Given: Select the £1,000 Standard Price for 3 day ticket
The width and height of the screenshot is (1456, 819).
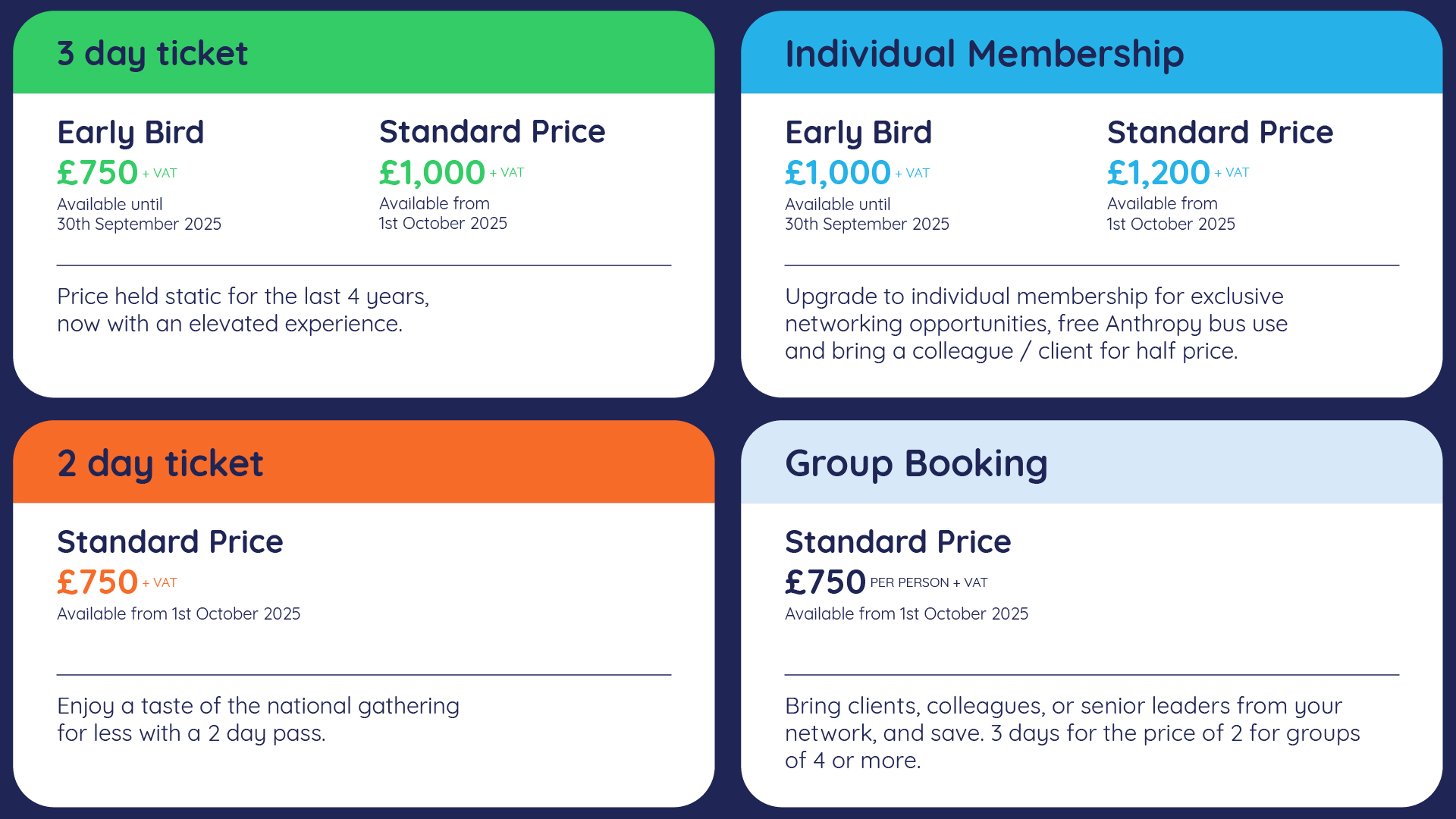Looking at the screenshot, I should (x=432, y=173).
